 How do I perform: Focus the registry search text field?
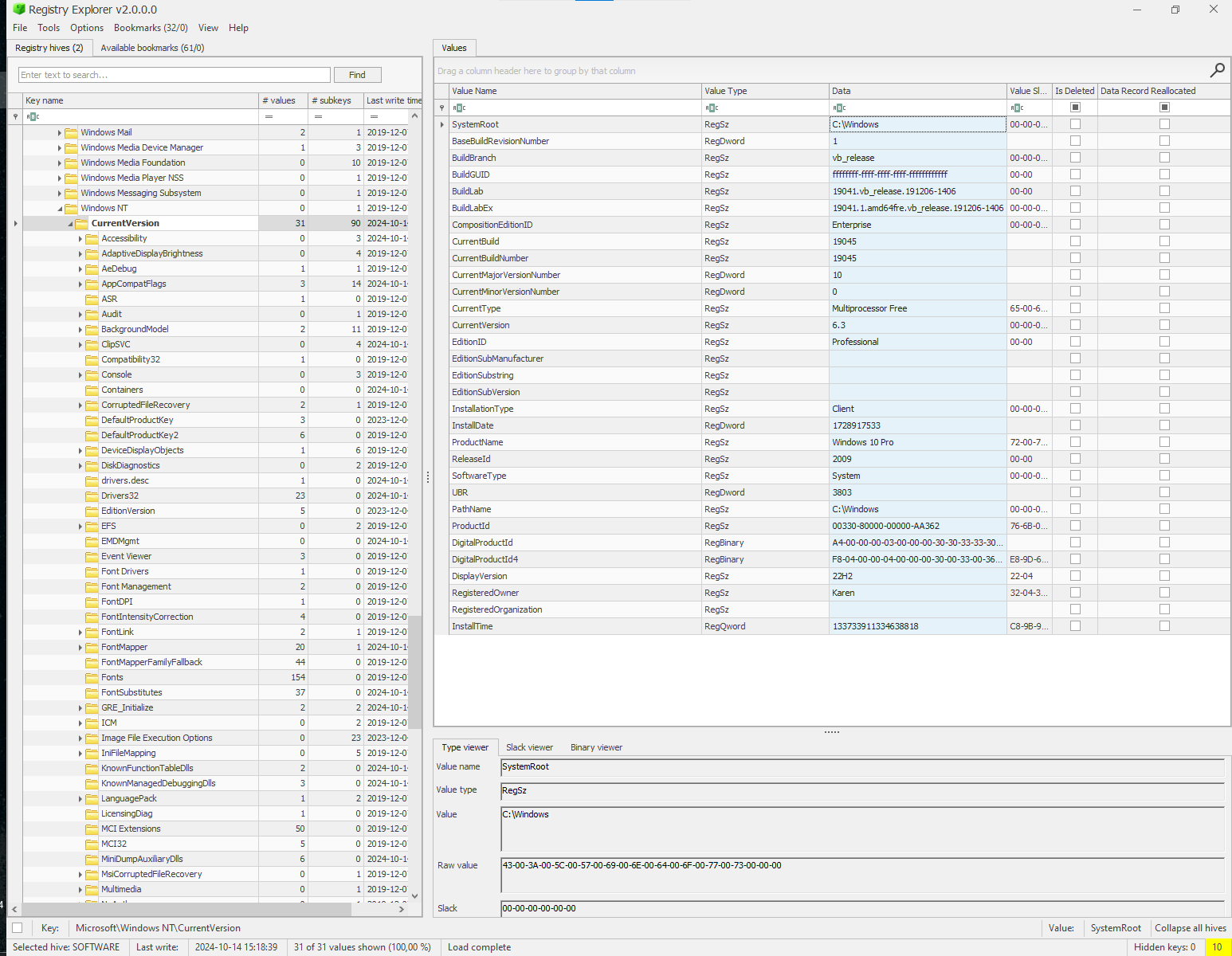tap(174, 75)
